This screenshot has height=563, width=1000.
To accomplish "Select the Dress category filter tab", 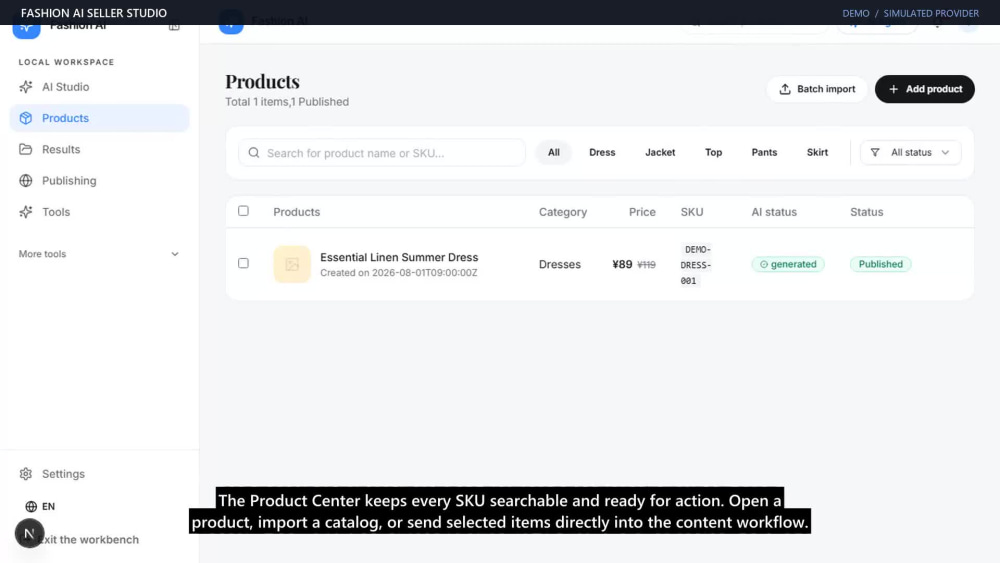I will click(602, 152).
